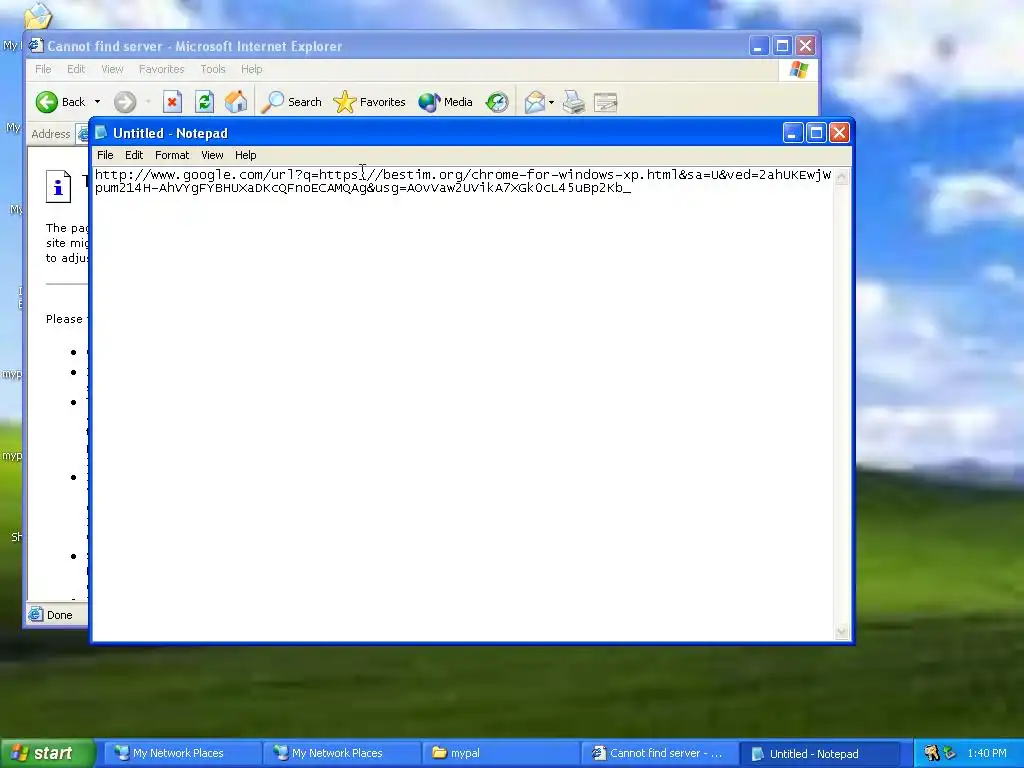This screenshot has height=768, width=1024.
Task: Open Notepad's Help menu
Action: pyautogui.click(x=246, y=155)
